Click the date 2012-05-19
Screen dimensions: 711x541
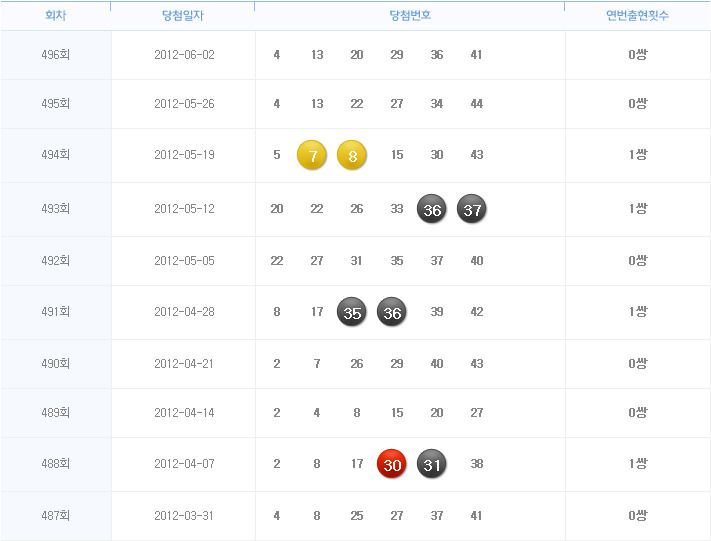point(184,155)
